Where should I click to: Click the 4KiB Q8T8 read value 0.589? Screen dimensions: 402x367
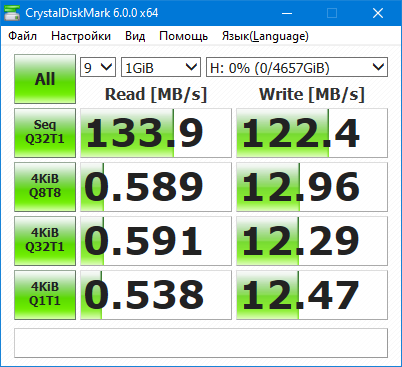coord(156,187)
